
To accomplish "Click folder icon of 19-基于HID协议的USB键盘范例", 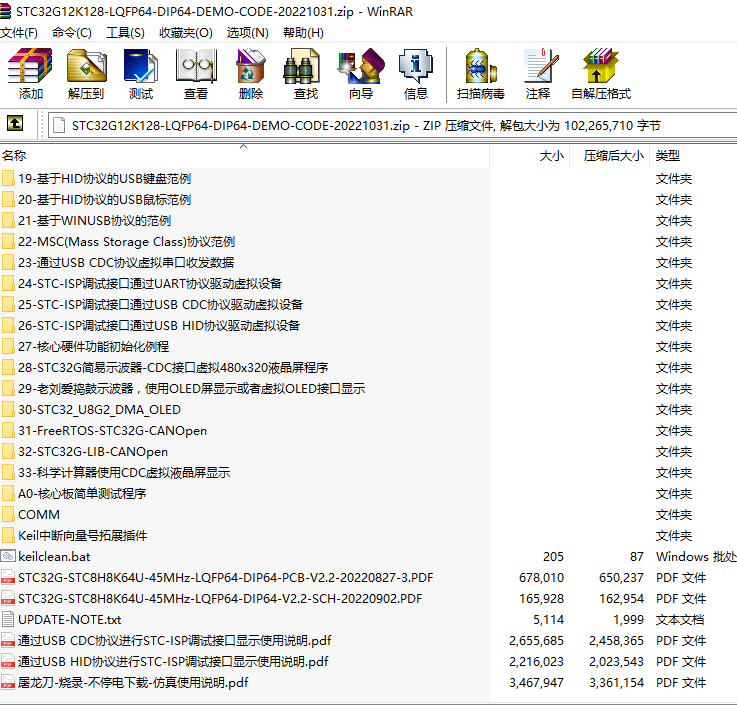I will coord(8,179).
